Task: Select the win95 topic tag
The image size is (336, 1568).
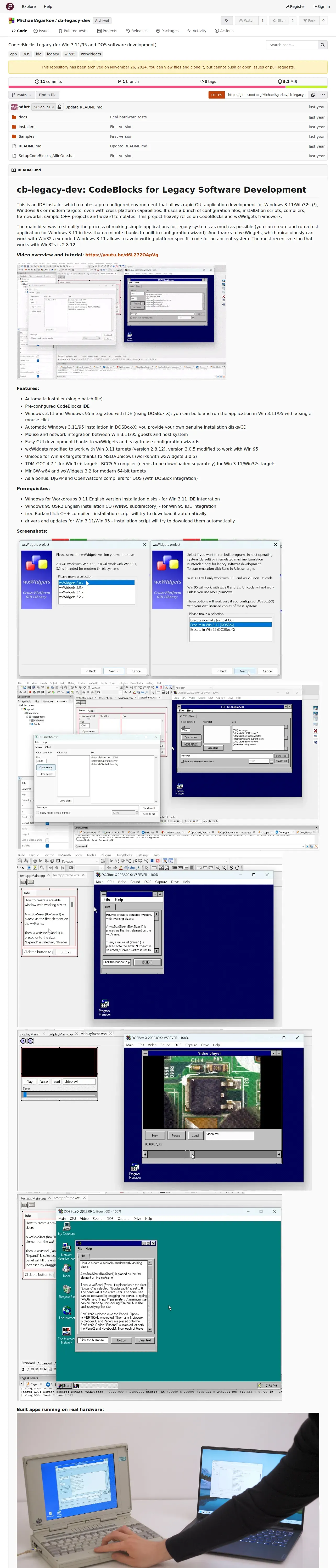Action: coord(70,54)
